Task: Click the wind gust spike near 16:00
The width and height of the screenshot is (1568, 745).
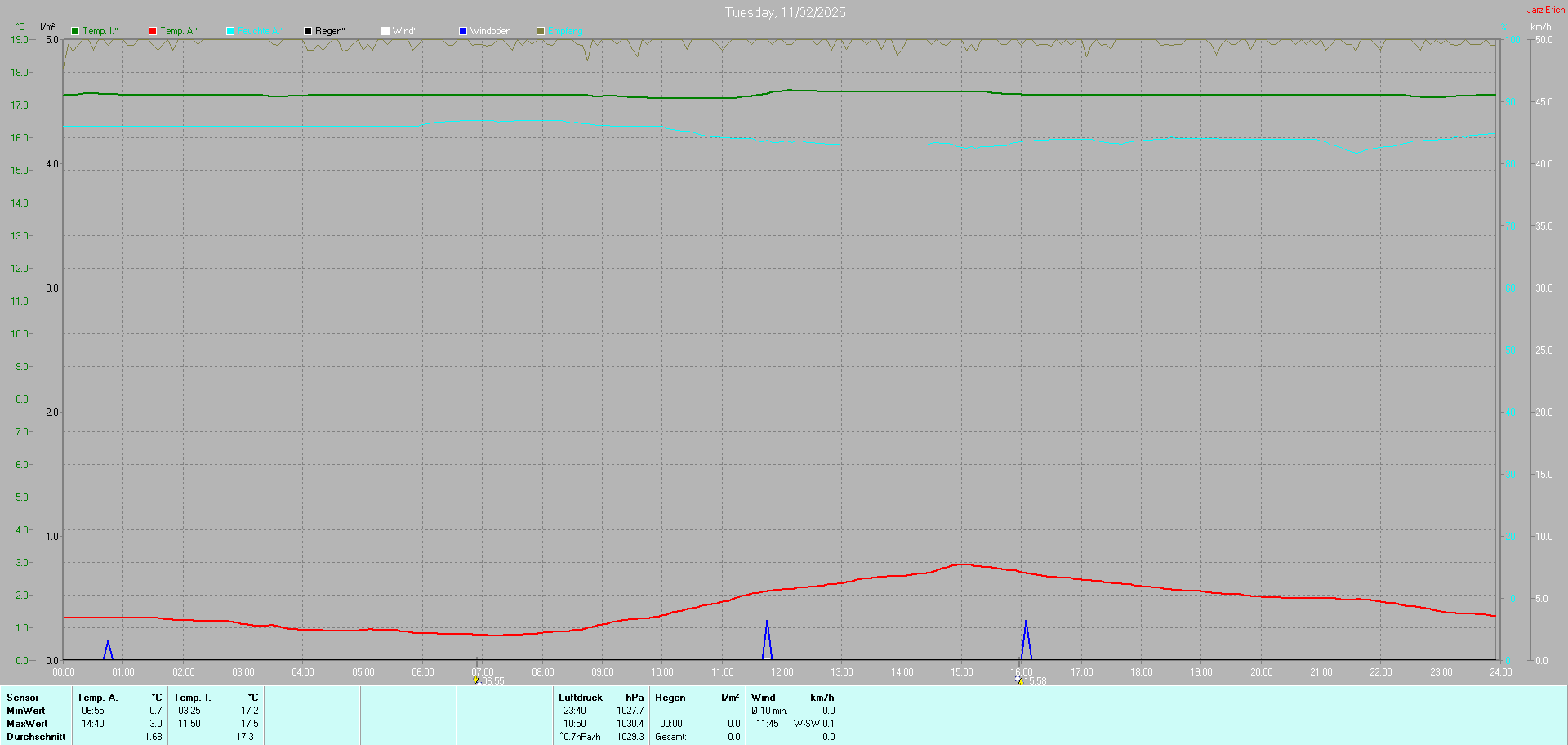Action: click(1026, 640)
